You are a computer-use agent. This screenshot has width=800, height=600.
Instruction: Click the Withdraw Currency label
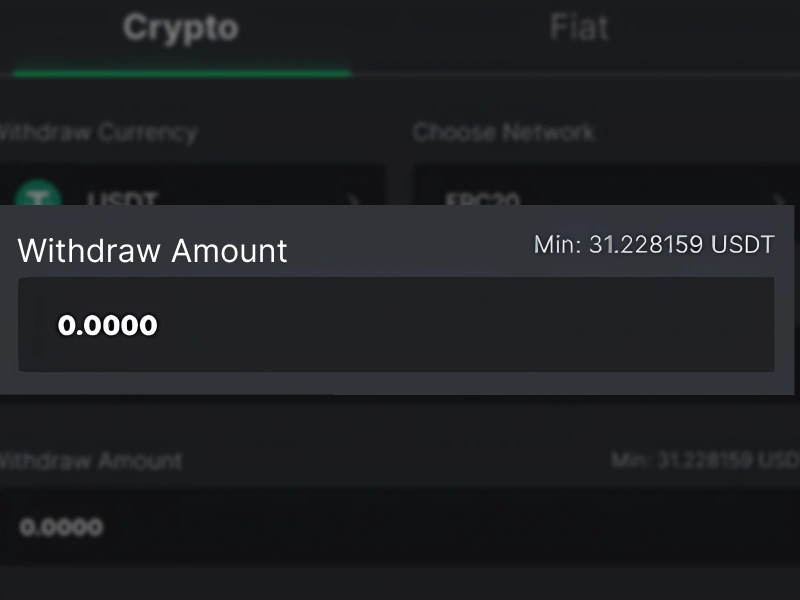(98, 132)
